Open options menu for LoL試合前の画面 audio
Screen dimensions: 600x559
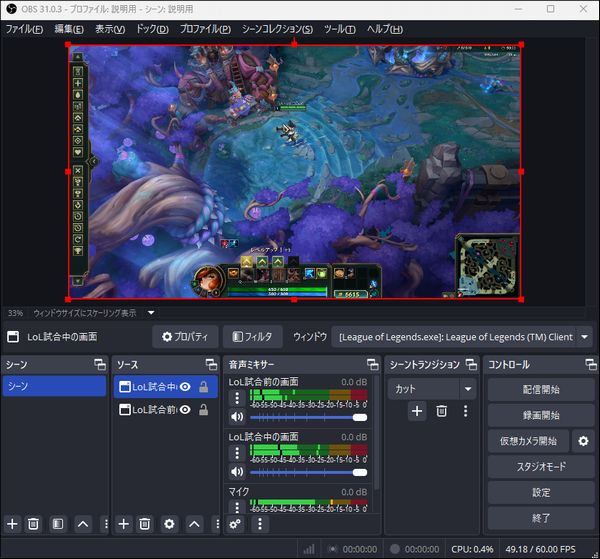click(x=237, y=398)
